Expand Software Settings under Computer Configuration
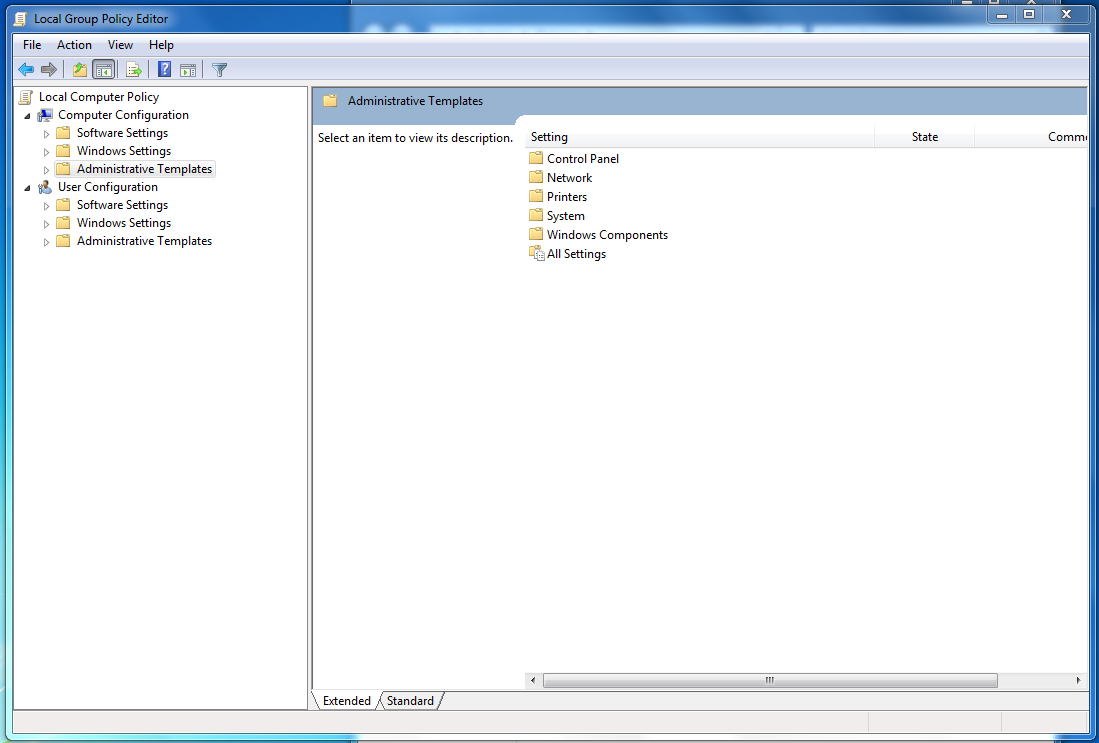Image resolution: width=1099 pixels, height=743 pixels. pyautogui.click(x=46, y=133)
